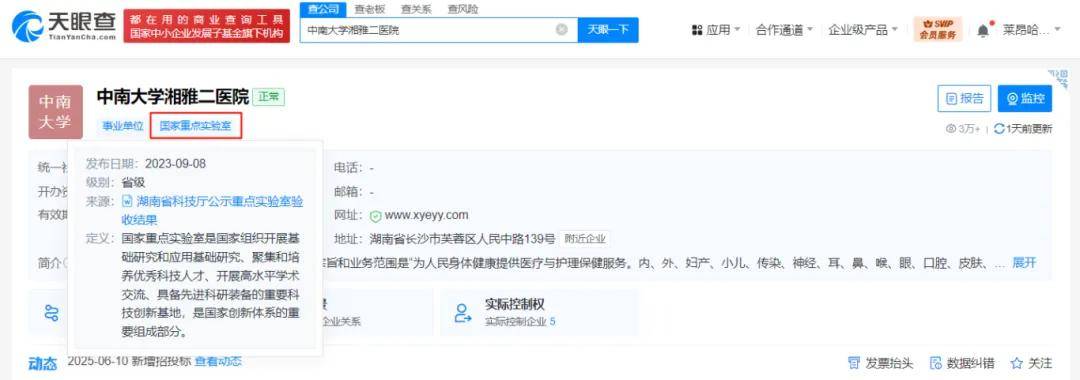1080x380 pixels.
Task: Click the refresh icon beside 1天前更新
Action: pyautogui.click(x=999, y=129)
